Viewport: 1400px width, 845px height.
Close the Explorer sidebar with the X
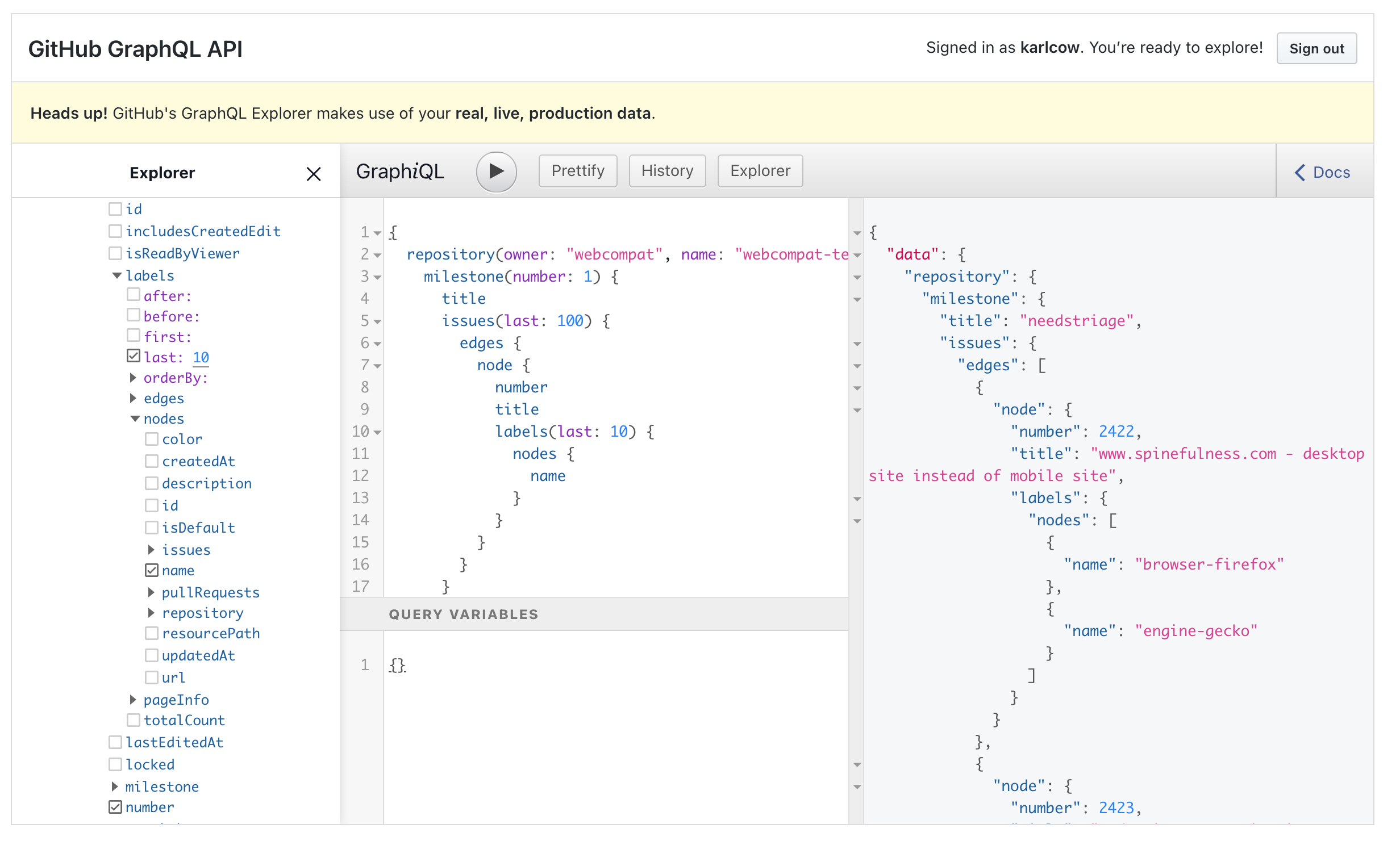coord(314,174)
